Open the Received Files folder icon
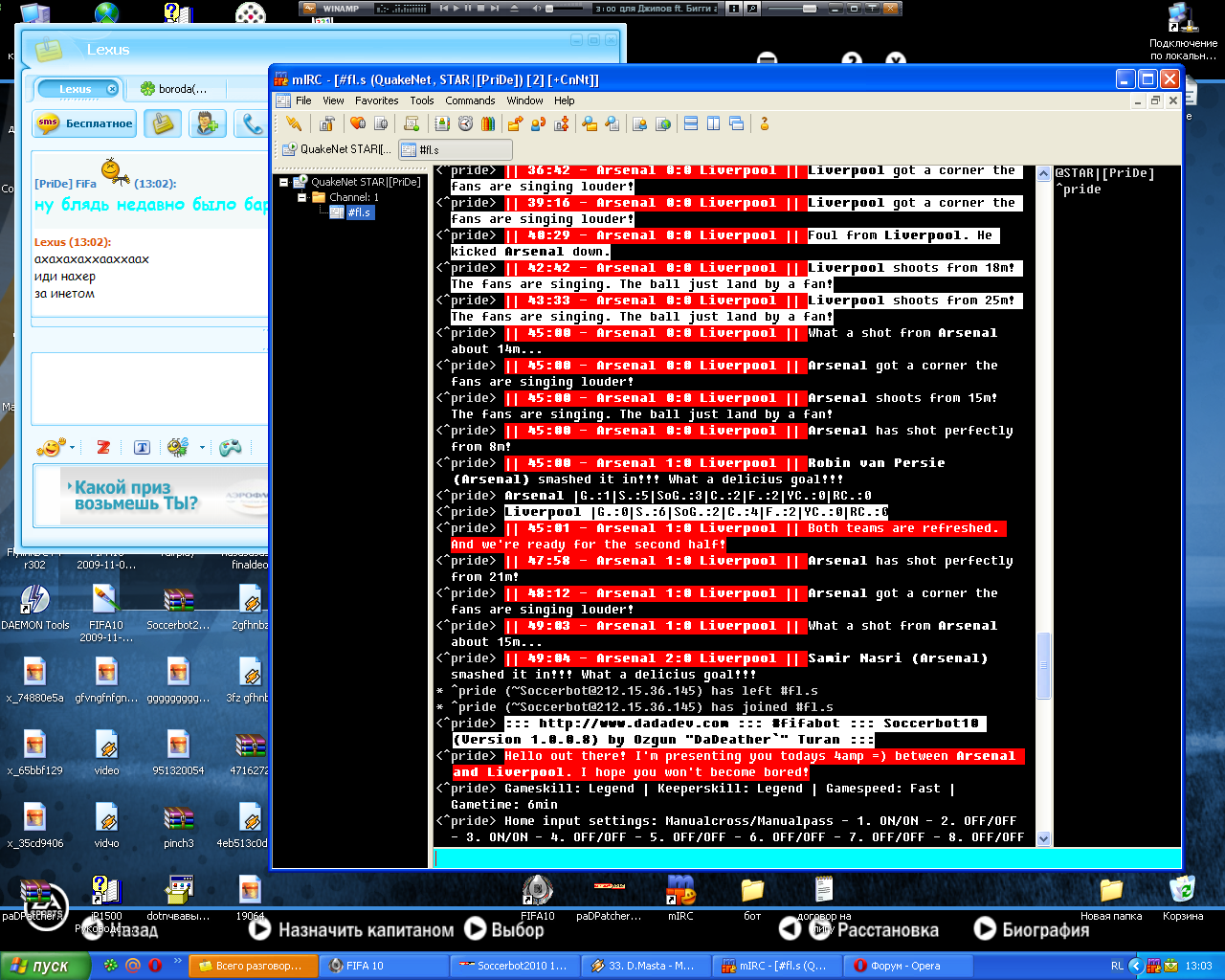The width and height of the screenshot is (1225, 980). (x=590, y=123)
